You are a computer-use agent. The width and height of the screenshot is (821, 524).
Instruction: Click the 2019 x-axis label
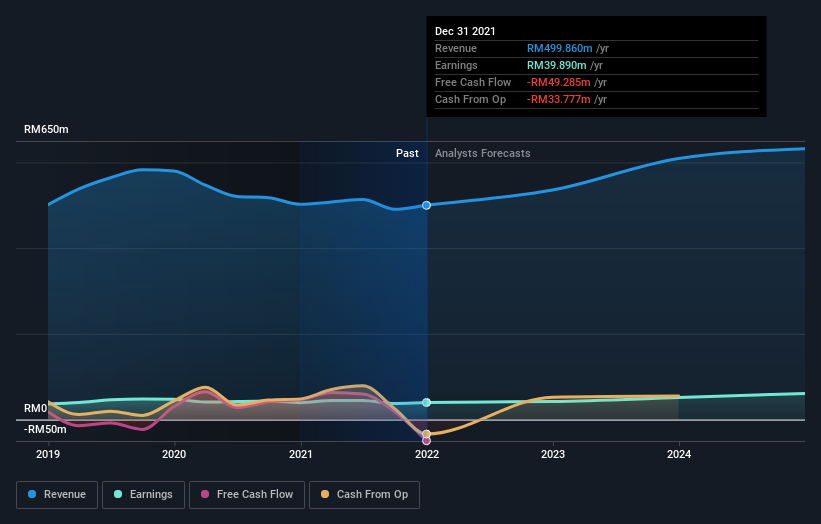tap(48, 454)
